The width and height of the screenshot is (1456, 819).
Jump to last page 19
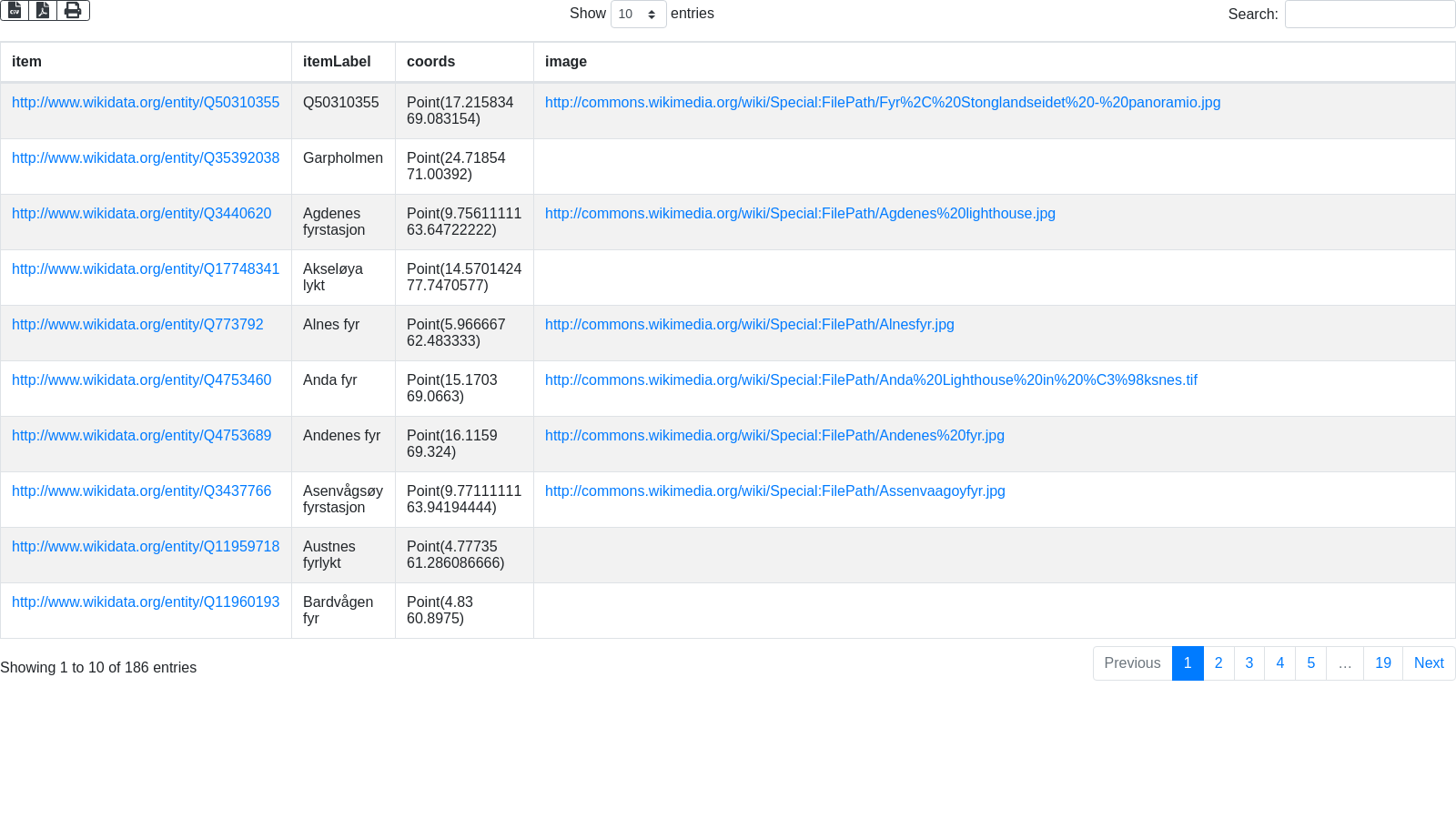1382,663
